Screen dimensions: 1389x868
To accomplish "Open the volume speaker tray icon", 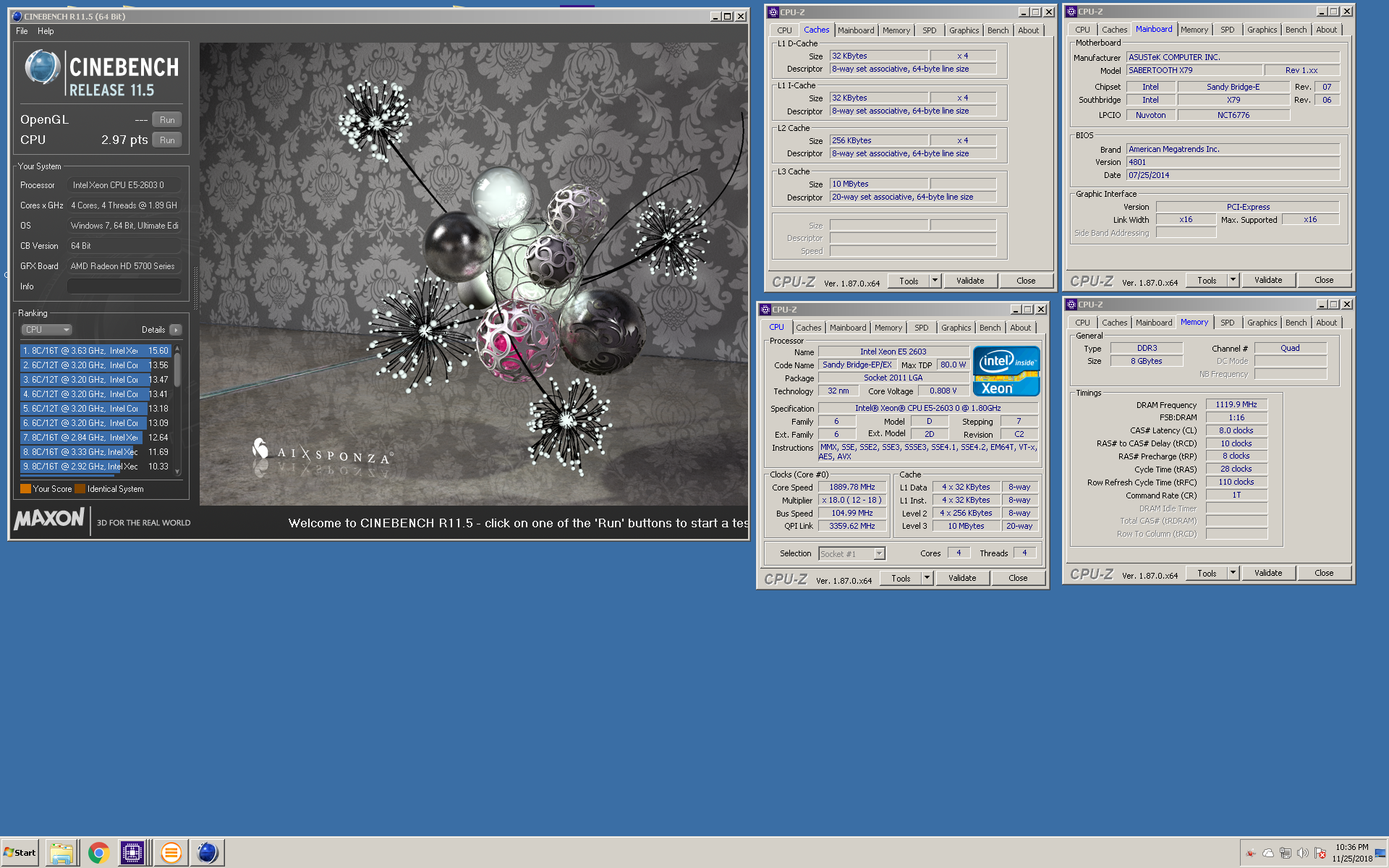I will click(x=1303, y=853).
